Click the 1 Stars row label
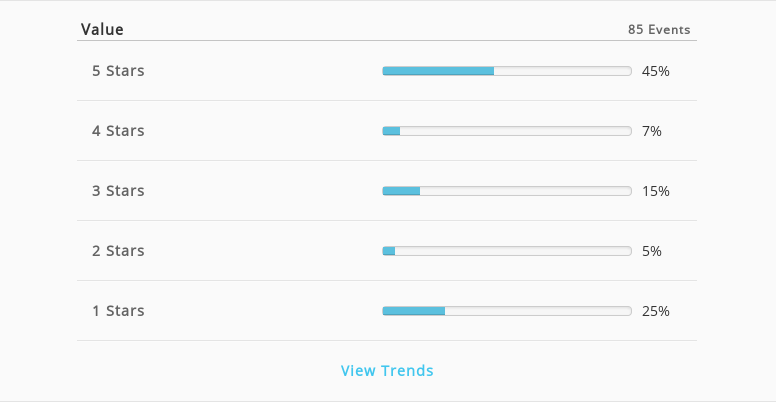Viewport: 776px width, 402px height. coord(118,310)
